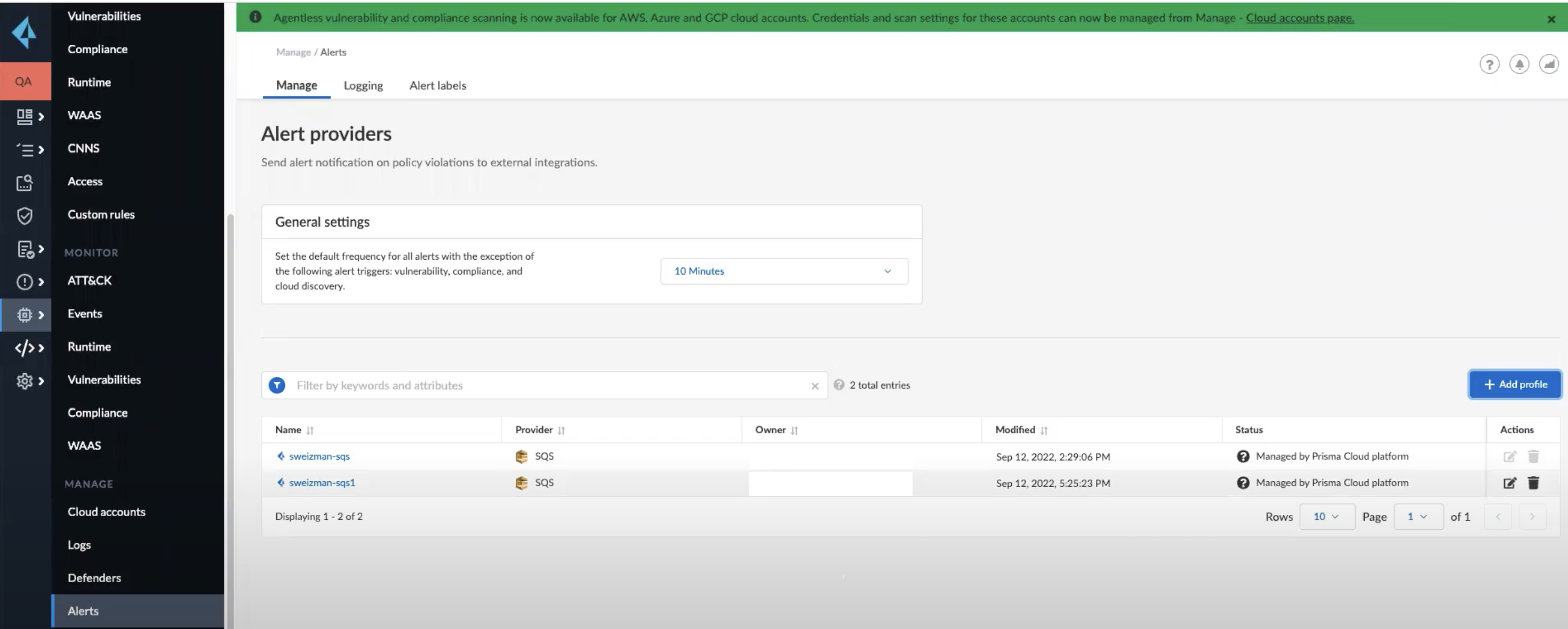The image size is (1568, 629).
Task: Dismiss the green agentless scanning banner
Action: pyautogui.click(x=1551, y=19)
